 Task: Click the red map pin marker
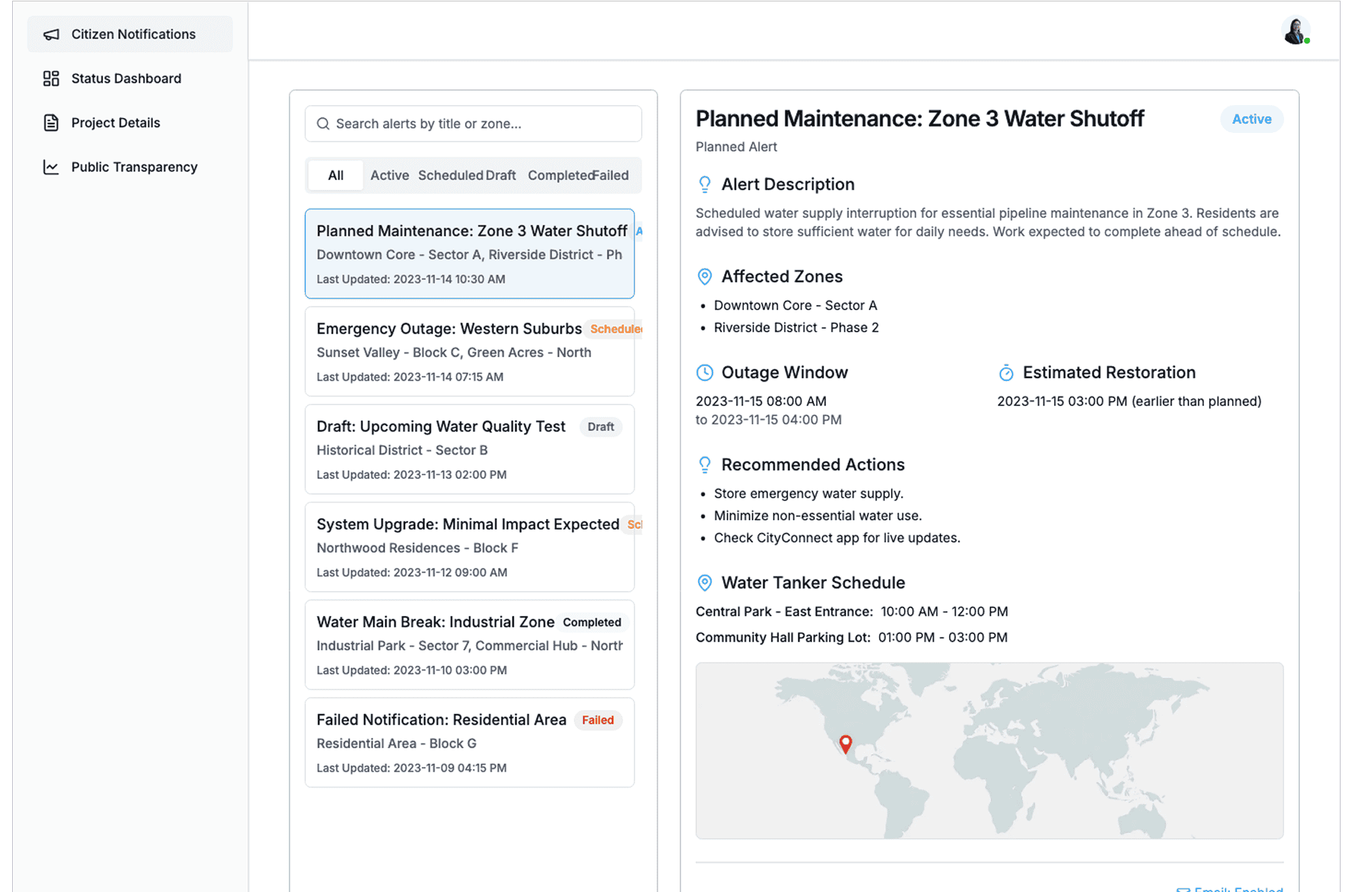[845, 743]
